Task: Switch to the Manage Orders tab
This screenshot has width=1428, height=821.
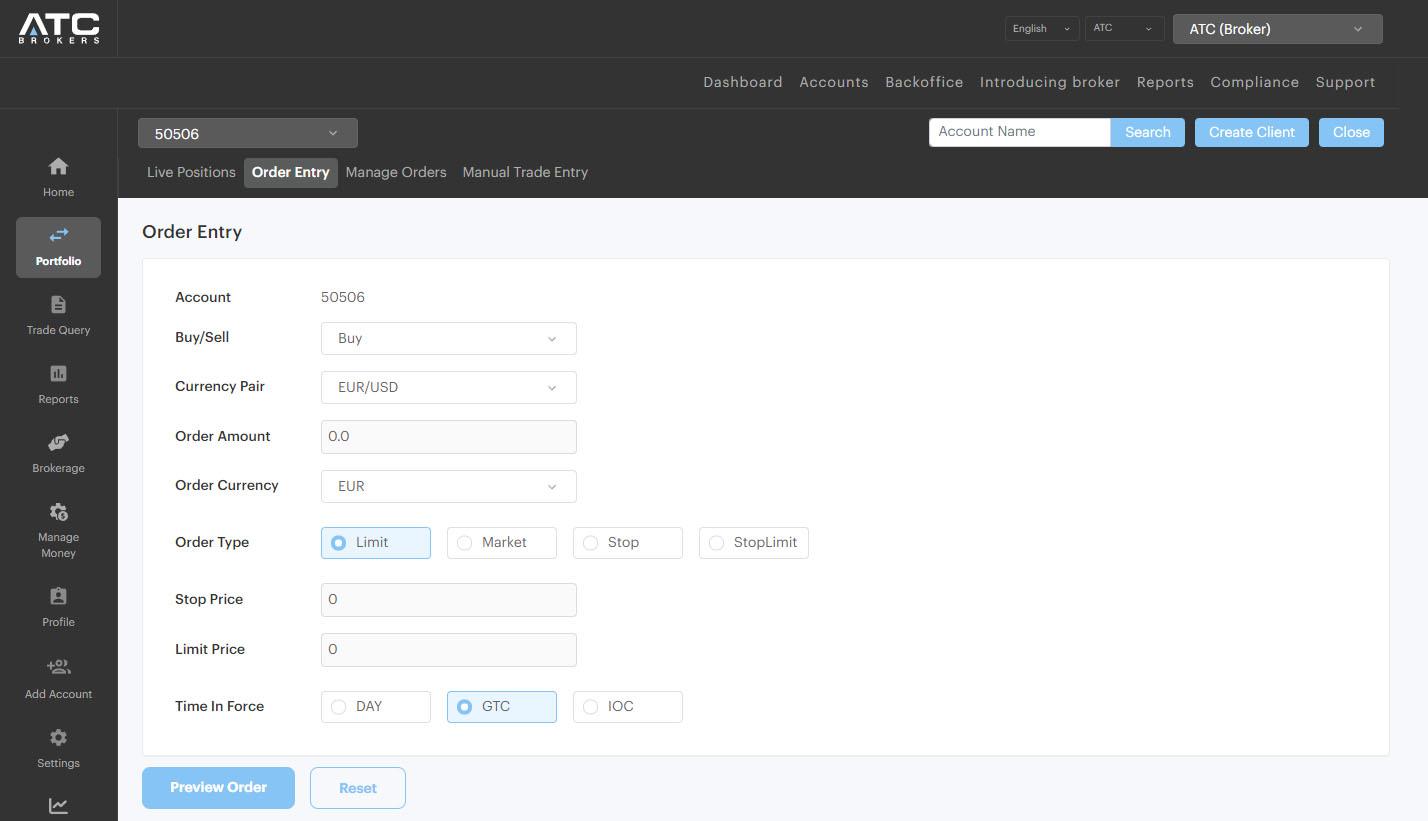Action: [396, 172]
